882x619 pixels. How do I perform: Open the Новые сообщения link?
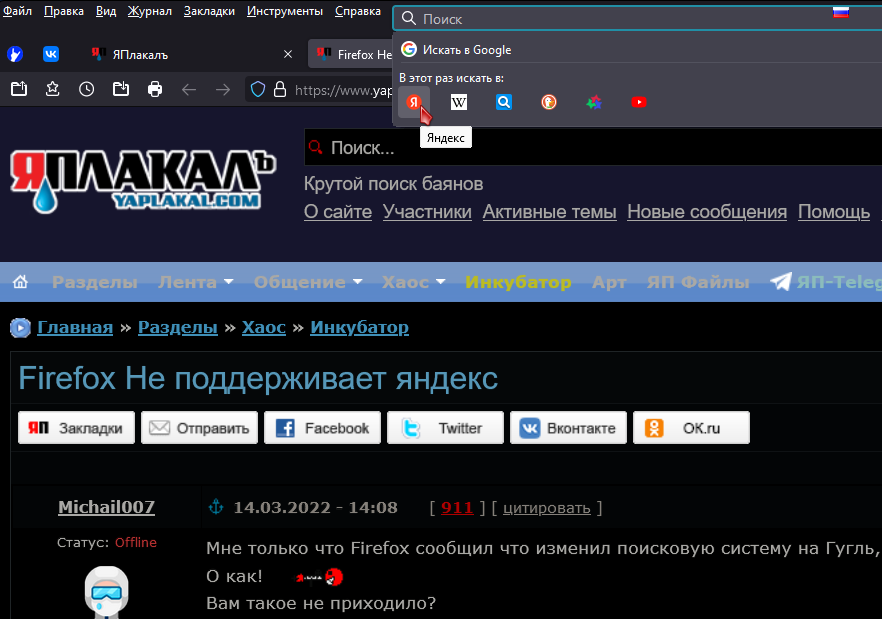[707, 212]
